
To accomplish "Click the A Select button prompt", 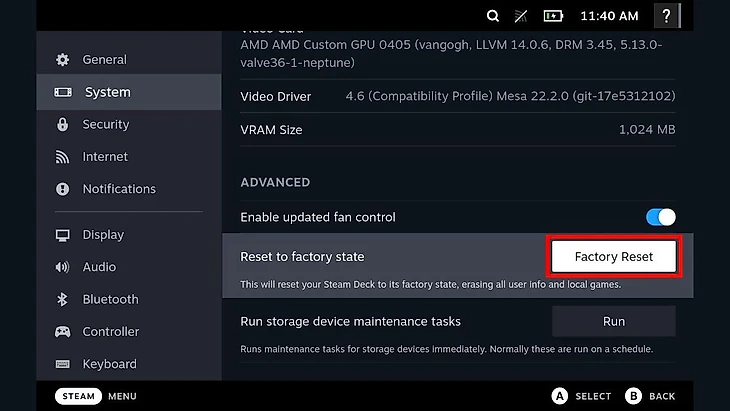I will click(x=581, y=396).
